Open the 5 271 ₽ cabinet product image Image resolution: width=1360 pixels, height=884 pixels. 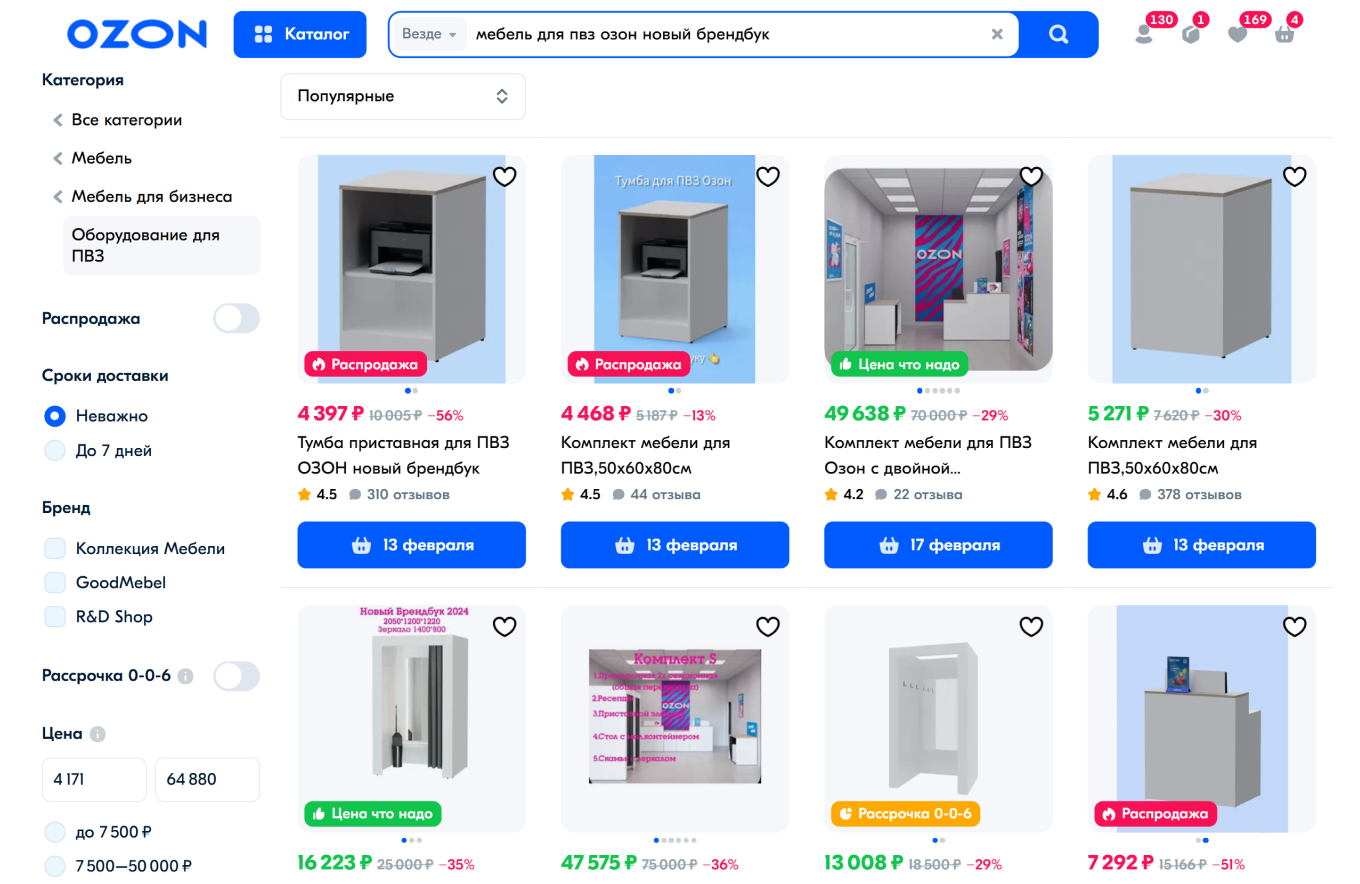point(1202,269)
